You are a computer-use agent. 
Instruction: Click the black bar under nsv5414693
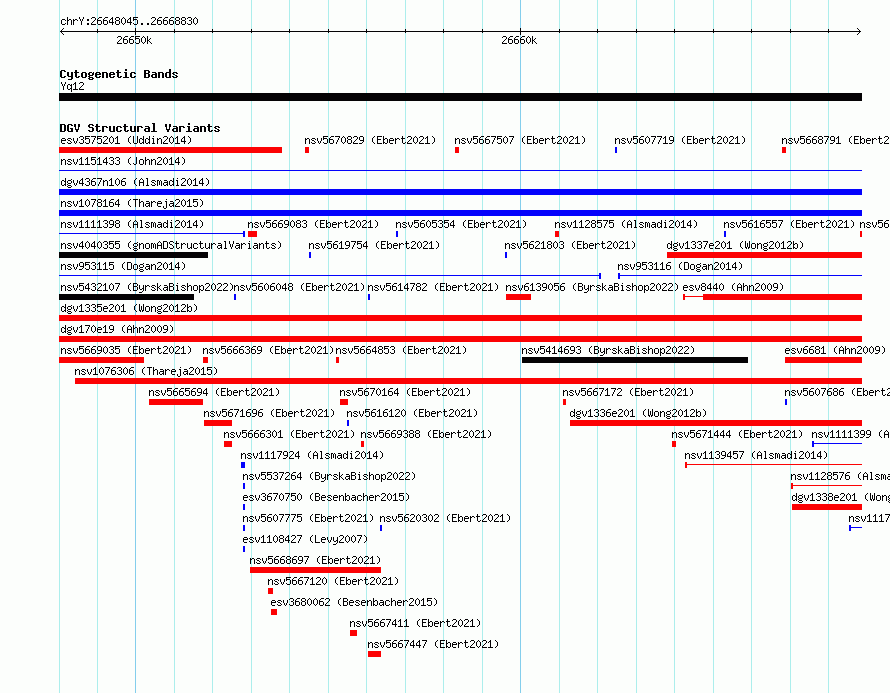click(635, 360)
